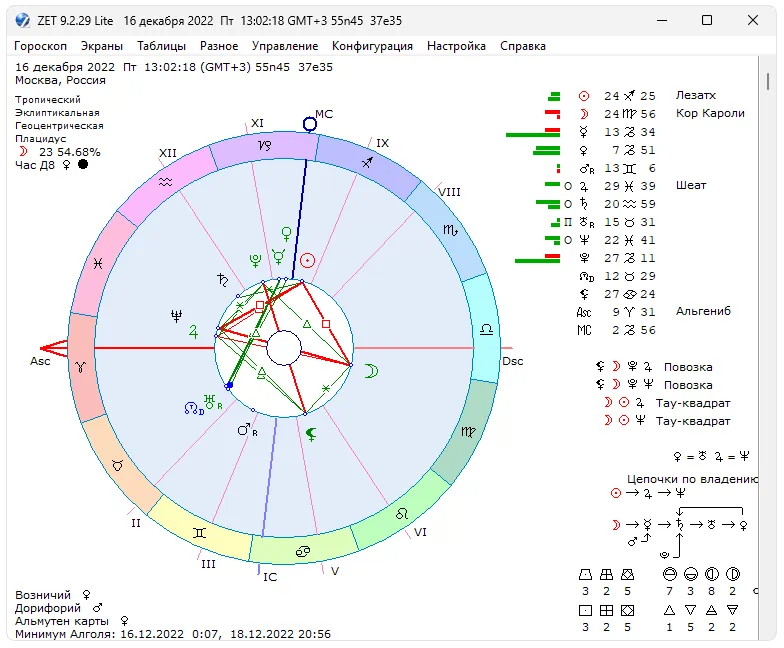This screenshot has width=784, height=648.
Task: Select the Scorpio sign on the zodiac ring
Action: click(450, 230)
